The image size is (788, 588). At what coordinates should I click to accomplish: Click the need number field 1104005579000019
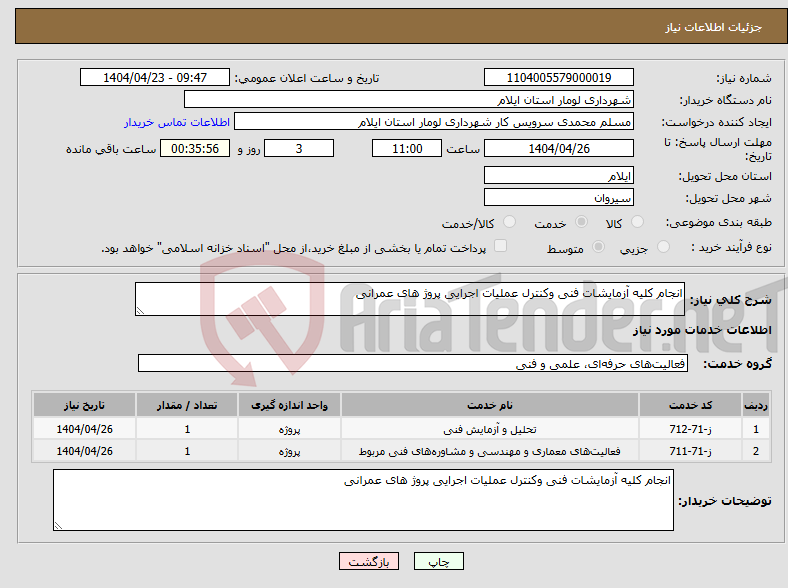click(x=558, y=77)
